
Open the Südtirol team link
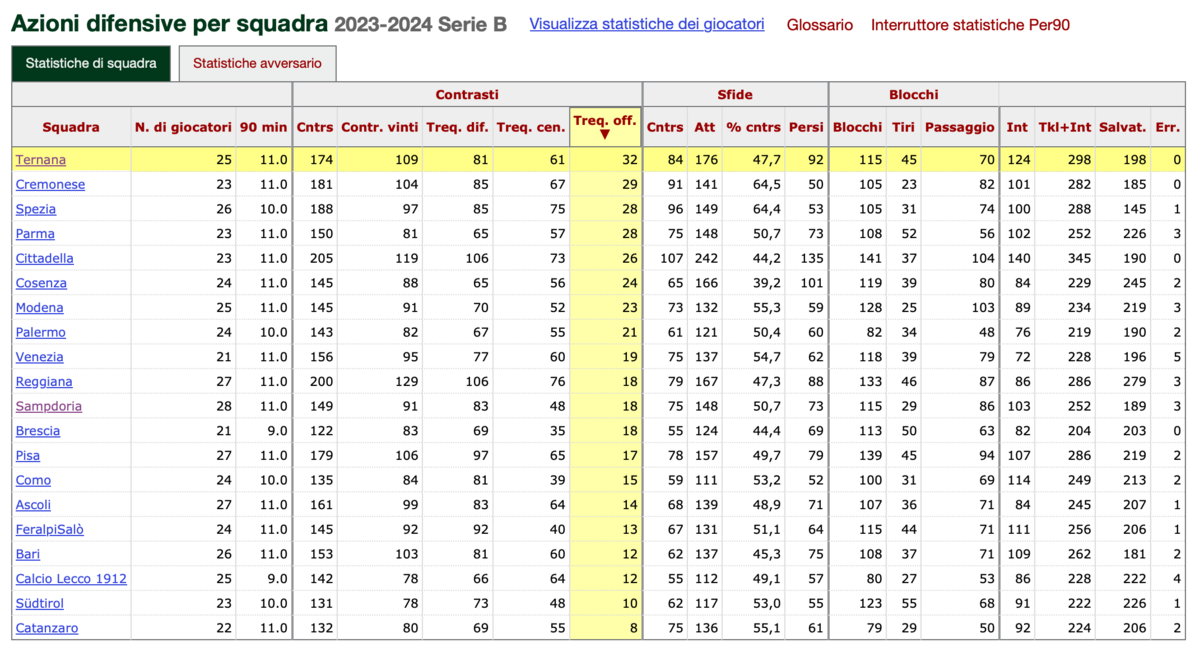(x=39, y=603)
